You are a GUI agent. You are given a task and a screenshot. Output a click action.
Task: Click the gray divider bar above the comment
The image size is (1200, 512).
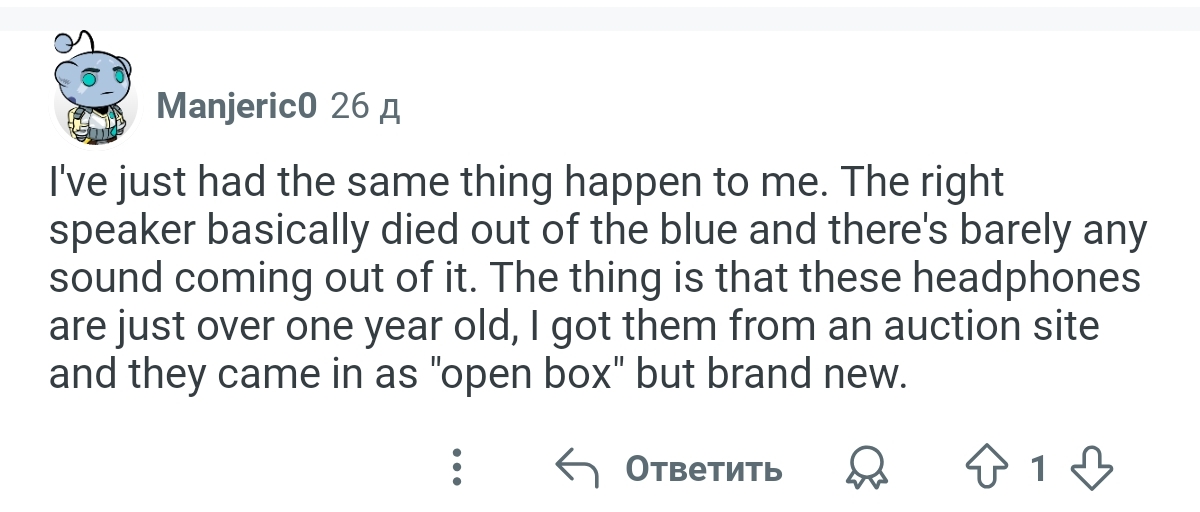pos(600,15)
